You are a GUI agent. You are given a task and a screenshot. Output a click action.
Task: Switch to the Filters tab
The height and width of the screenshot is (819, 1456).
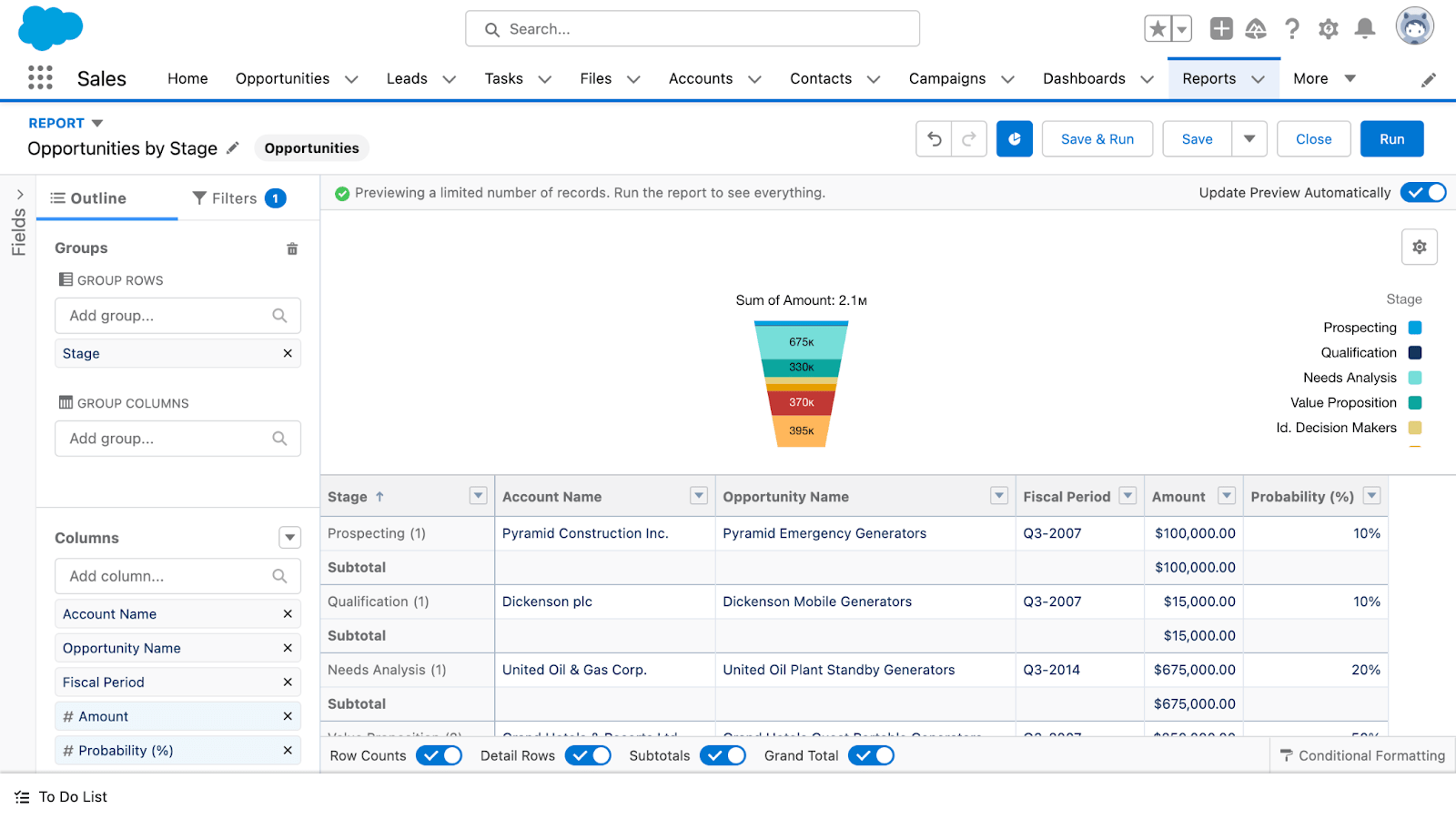(239, 198)
